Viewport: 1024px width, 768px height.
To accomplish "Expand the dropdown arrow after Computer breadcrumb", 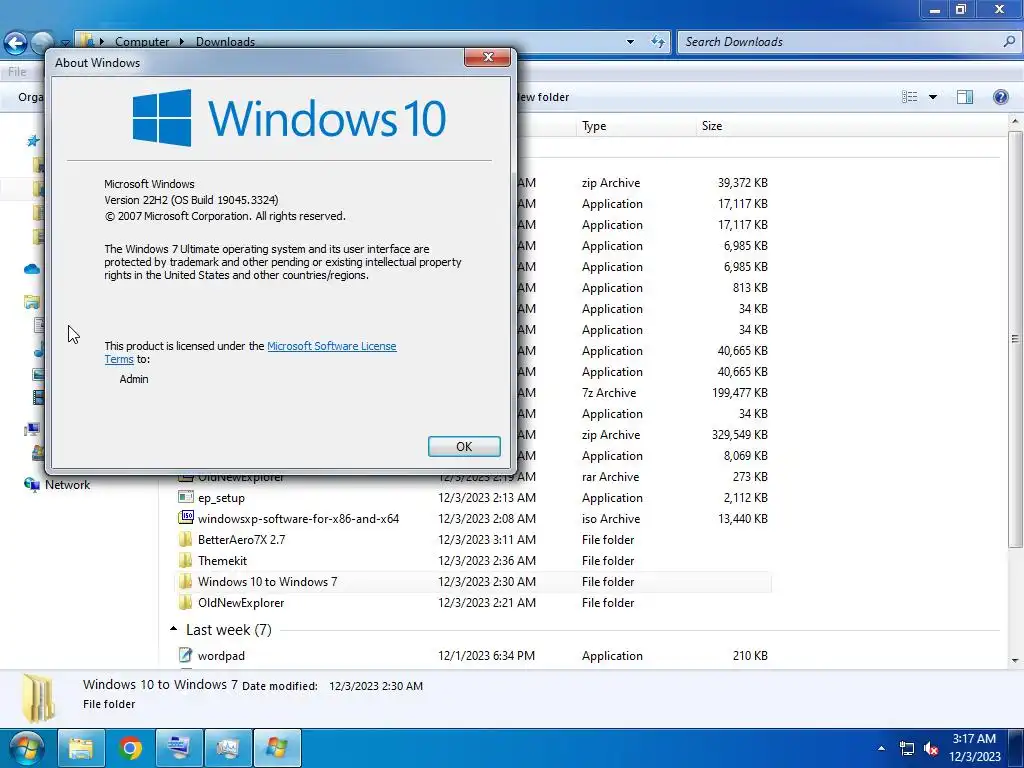I will point(182,42).
